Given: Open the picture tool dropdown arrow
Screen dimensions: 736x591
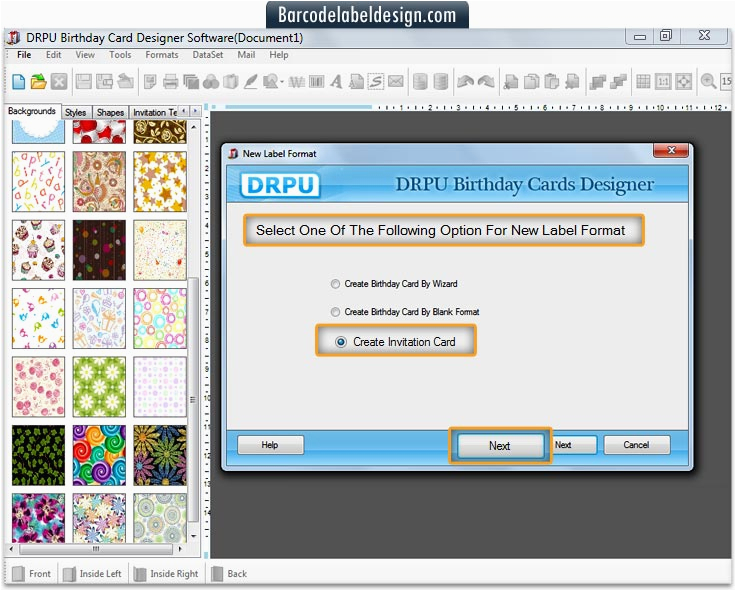Looking at the screenshot, I should pyautogui.click(x=282, y=82).
